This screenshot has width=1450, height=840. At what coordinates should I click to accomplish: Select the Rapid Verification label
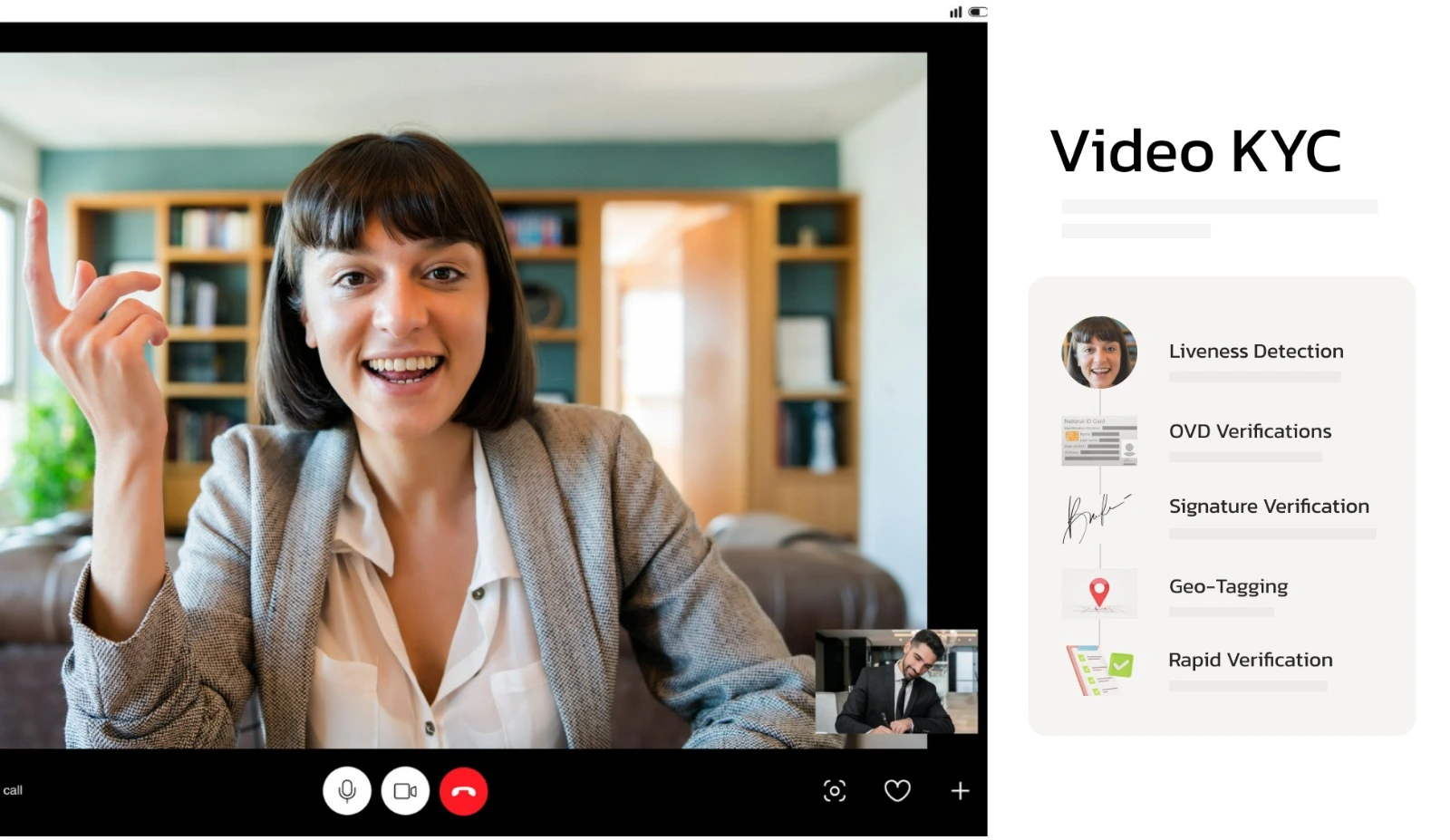click(x=1250, y=660)
